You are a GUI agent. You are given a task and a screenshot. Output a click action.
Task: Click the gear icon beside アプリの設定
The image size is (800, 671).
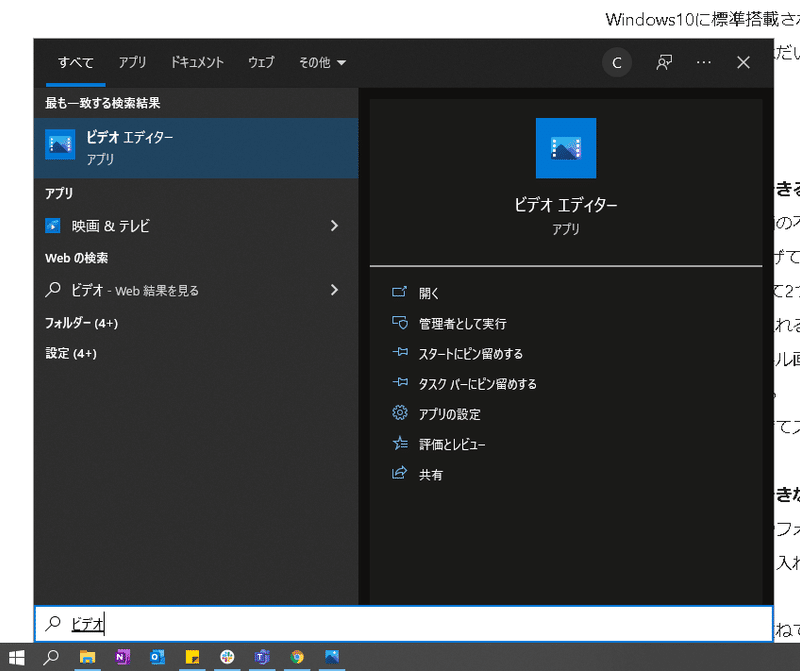(399, 412)
